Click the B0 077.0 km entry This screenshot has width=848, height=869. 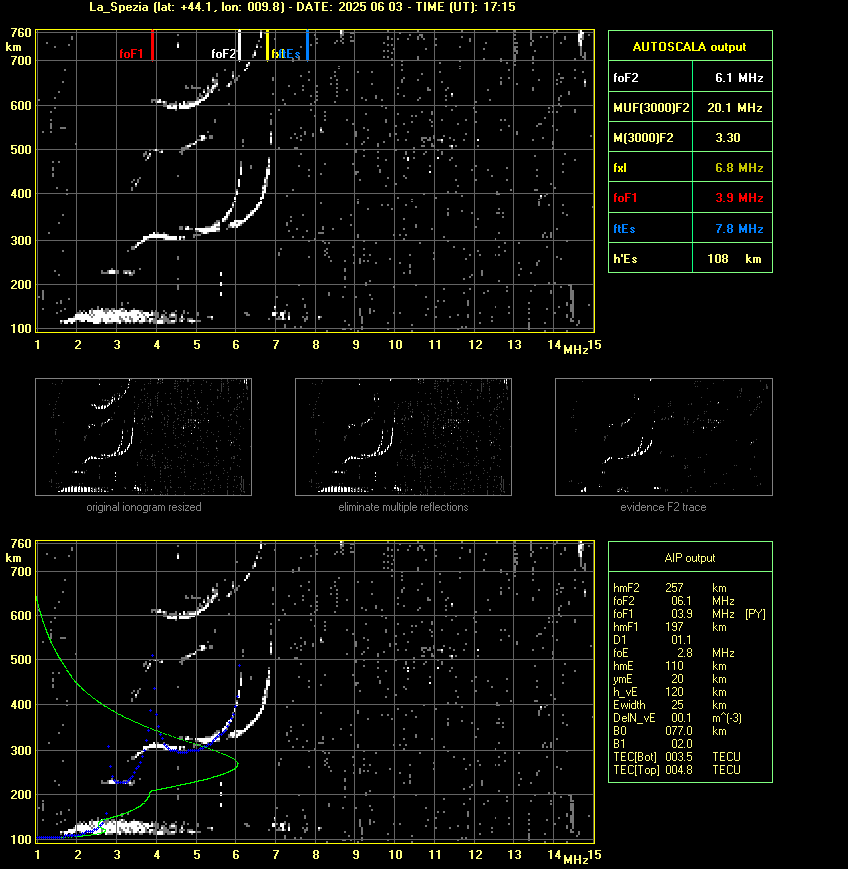[670, 731]
